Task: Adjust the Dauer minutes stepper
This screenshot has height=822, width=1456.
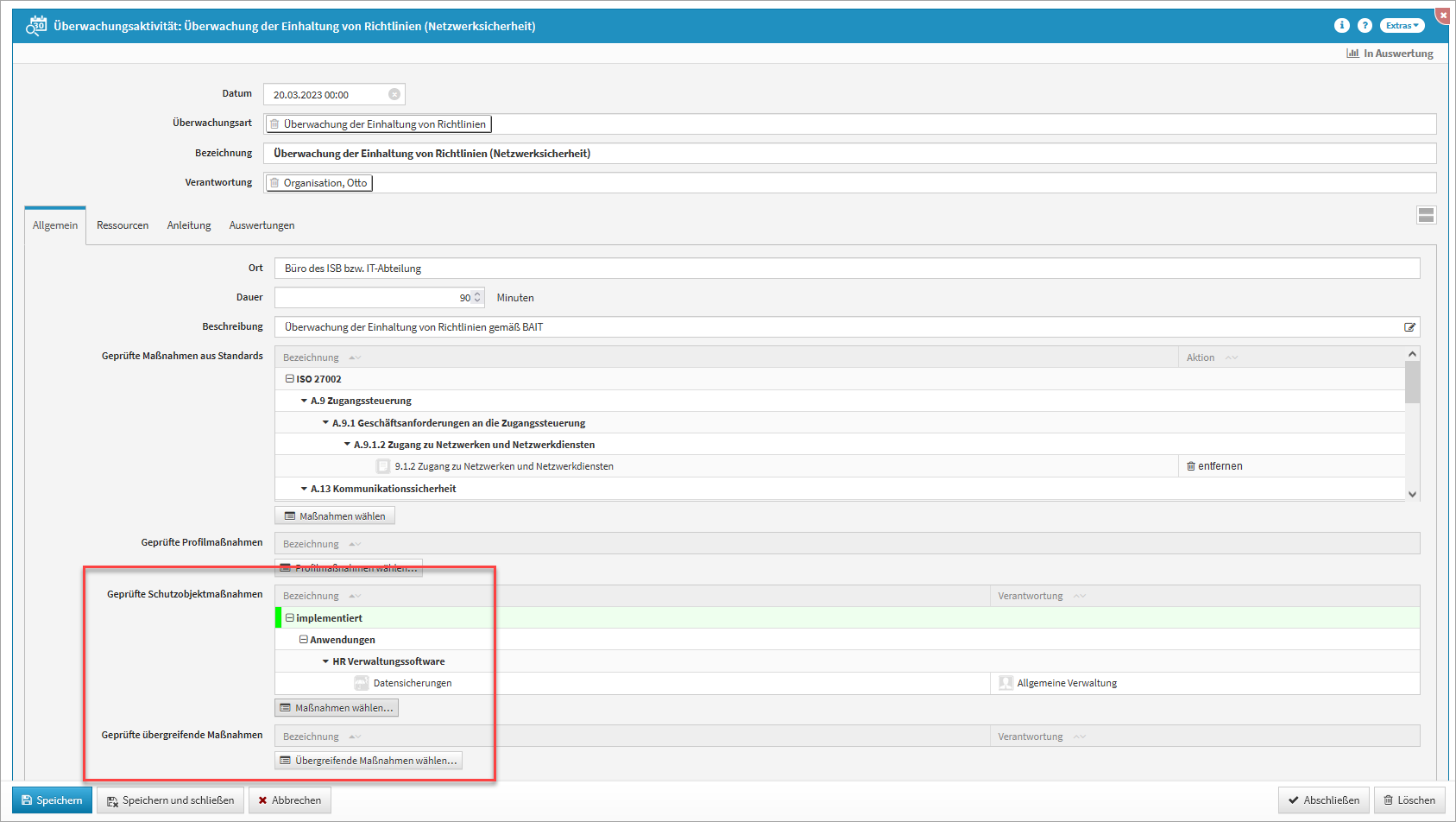Action: pyautogui.click(x=477, y=298)
